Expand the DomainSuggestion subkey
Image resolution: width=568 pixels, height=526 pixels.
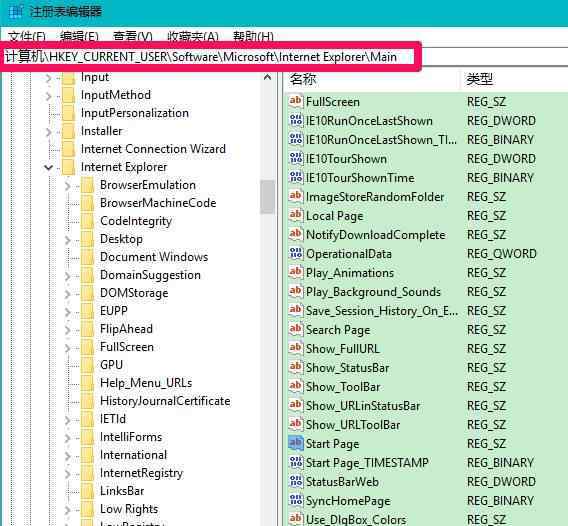coord(67,276)
